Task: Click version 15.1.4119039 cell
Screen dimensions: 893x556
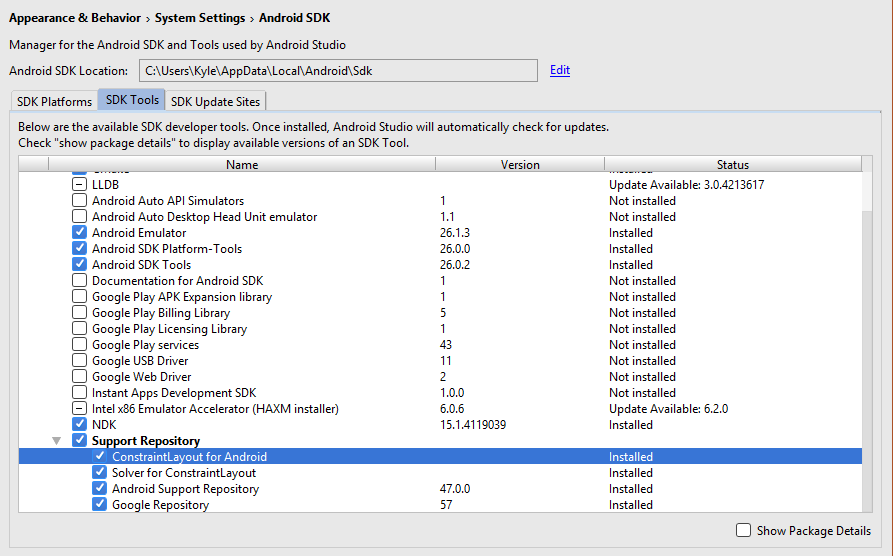Action: (x=473, y=425)
